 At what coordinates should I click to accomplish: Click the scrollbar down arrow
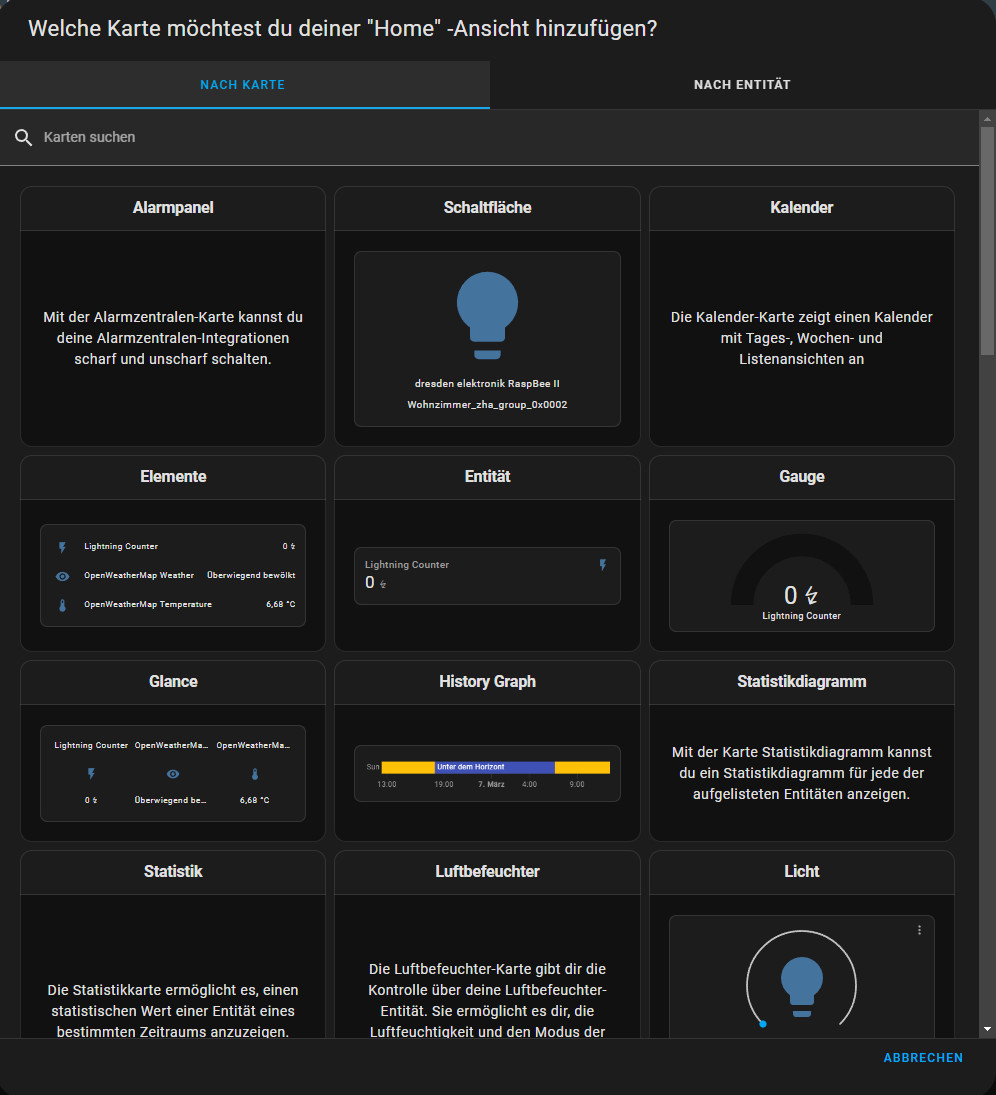point(987,1028)
